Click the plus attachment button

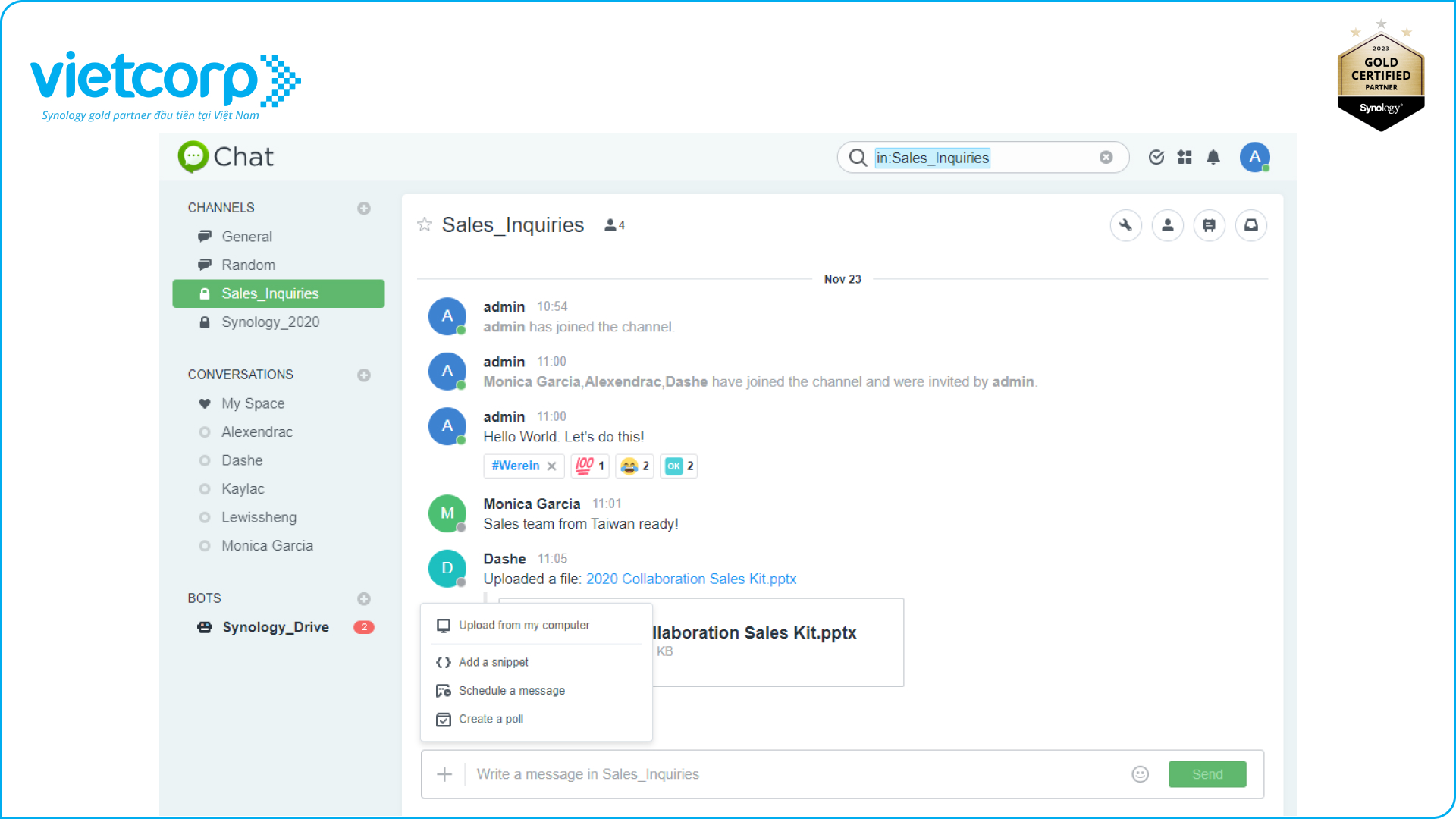click(444, 774)
